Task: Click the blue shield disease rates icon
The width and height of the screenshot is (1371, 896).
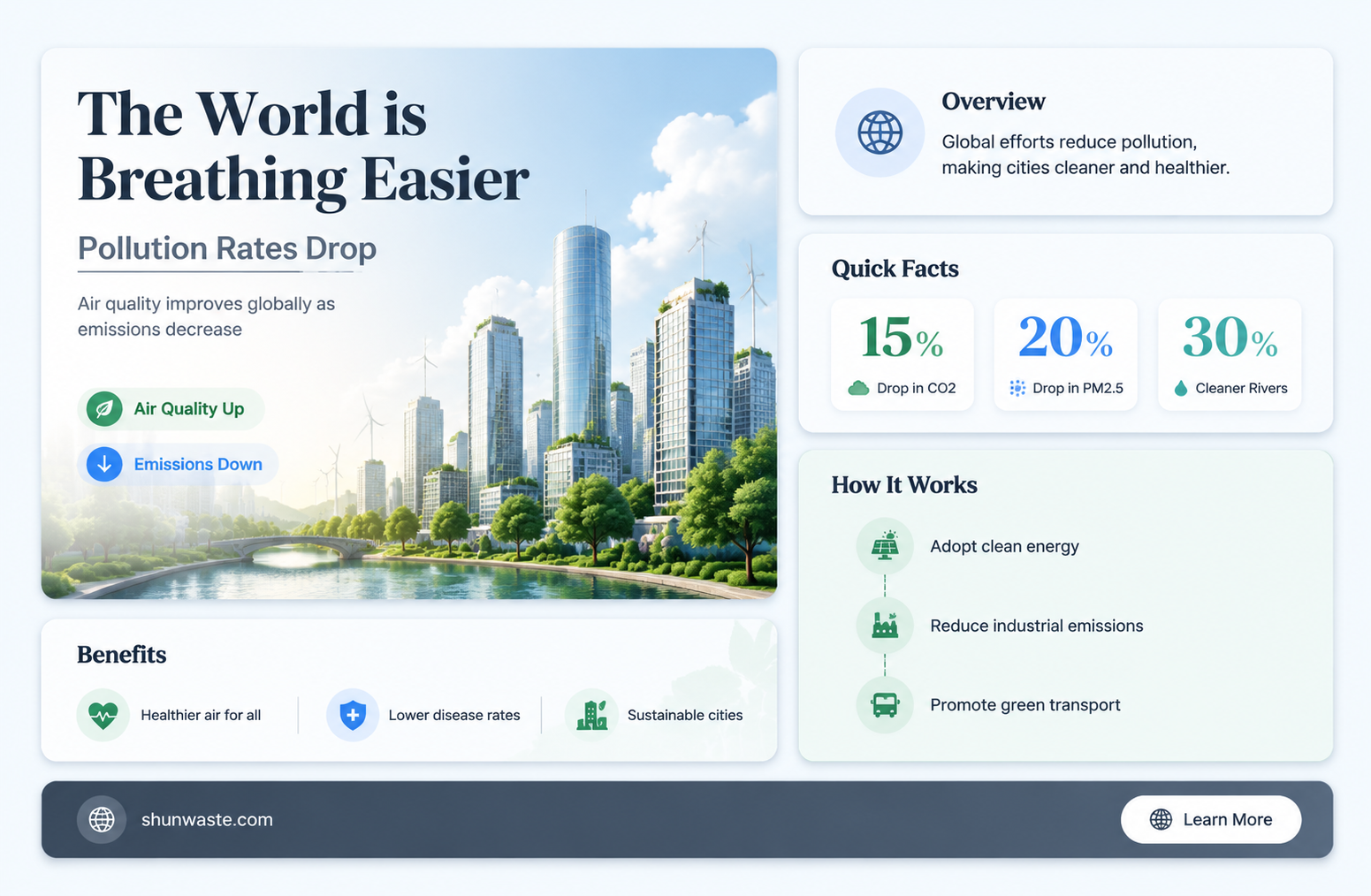Action: click(x=353, y=715)
